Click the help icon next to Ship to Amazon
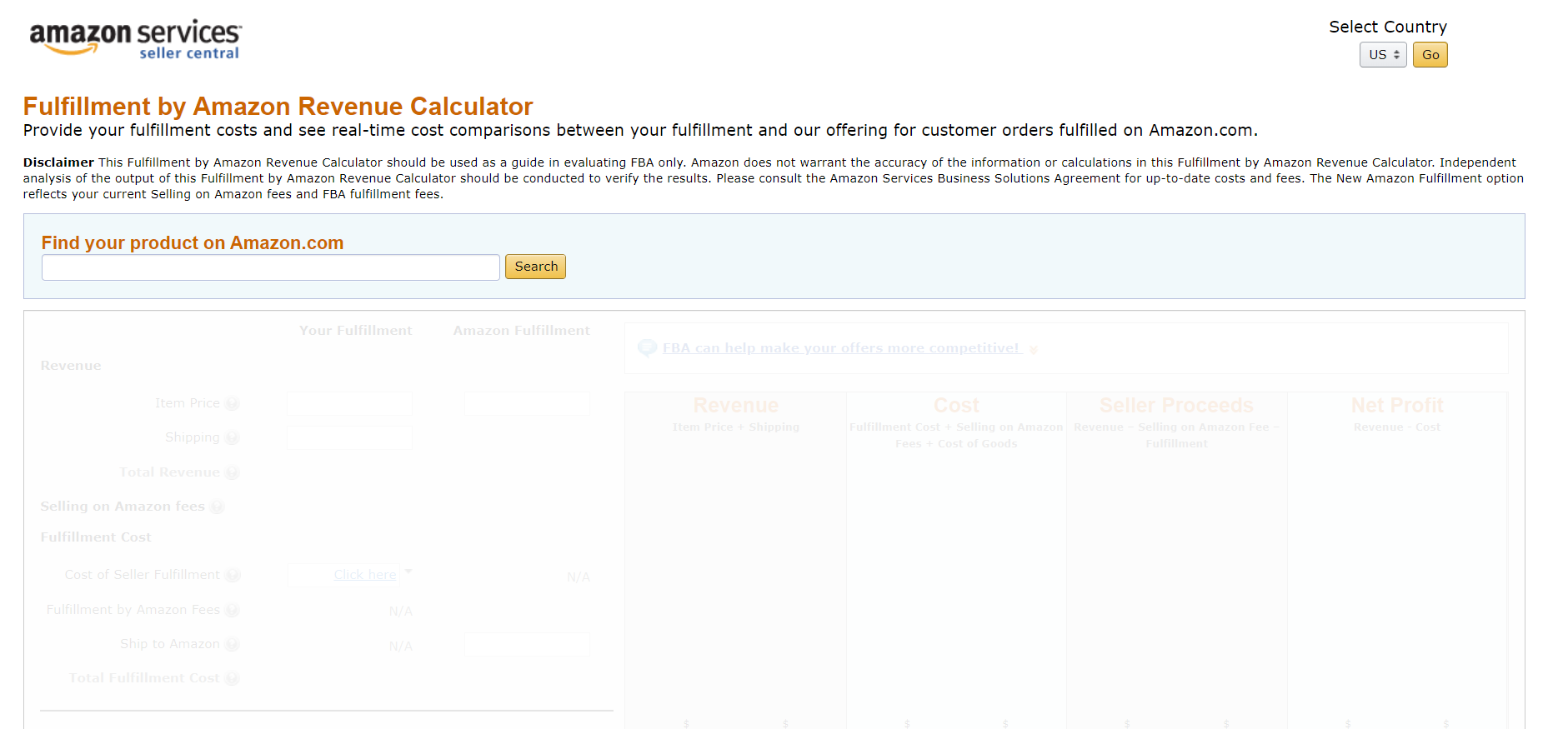Screen dimensions: 1568x729 click(x=232, y=644)
